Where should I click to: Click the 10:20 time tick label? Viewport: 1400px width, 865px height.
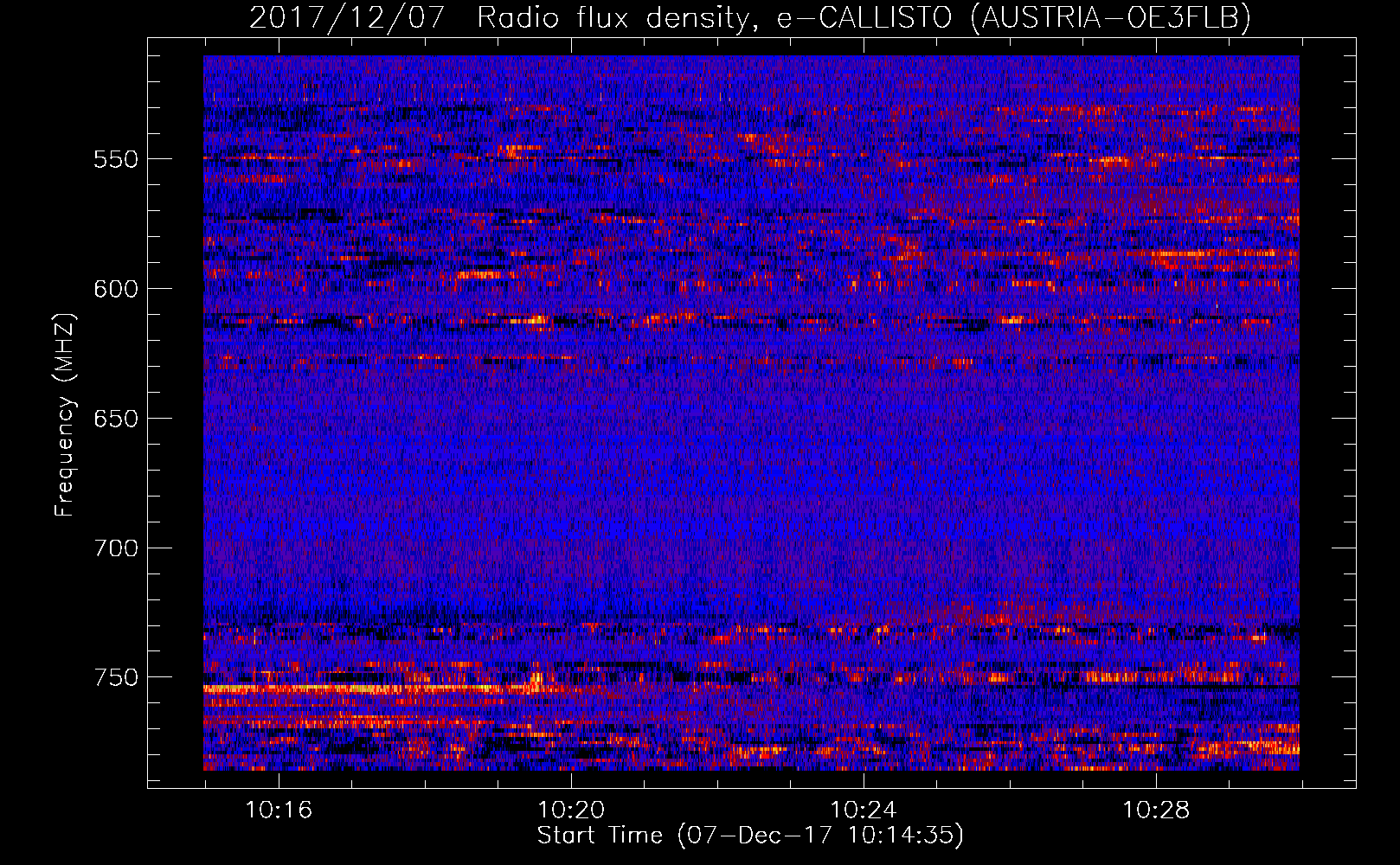(571, 811)
